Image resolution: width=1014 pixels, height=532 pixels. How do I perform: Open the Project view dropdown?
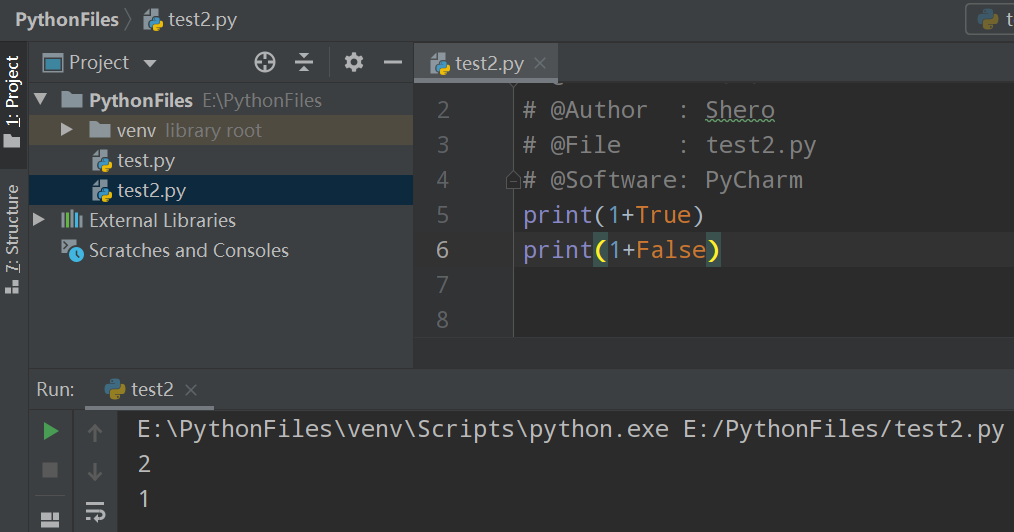click(x=150, y=63)
